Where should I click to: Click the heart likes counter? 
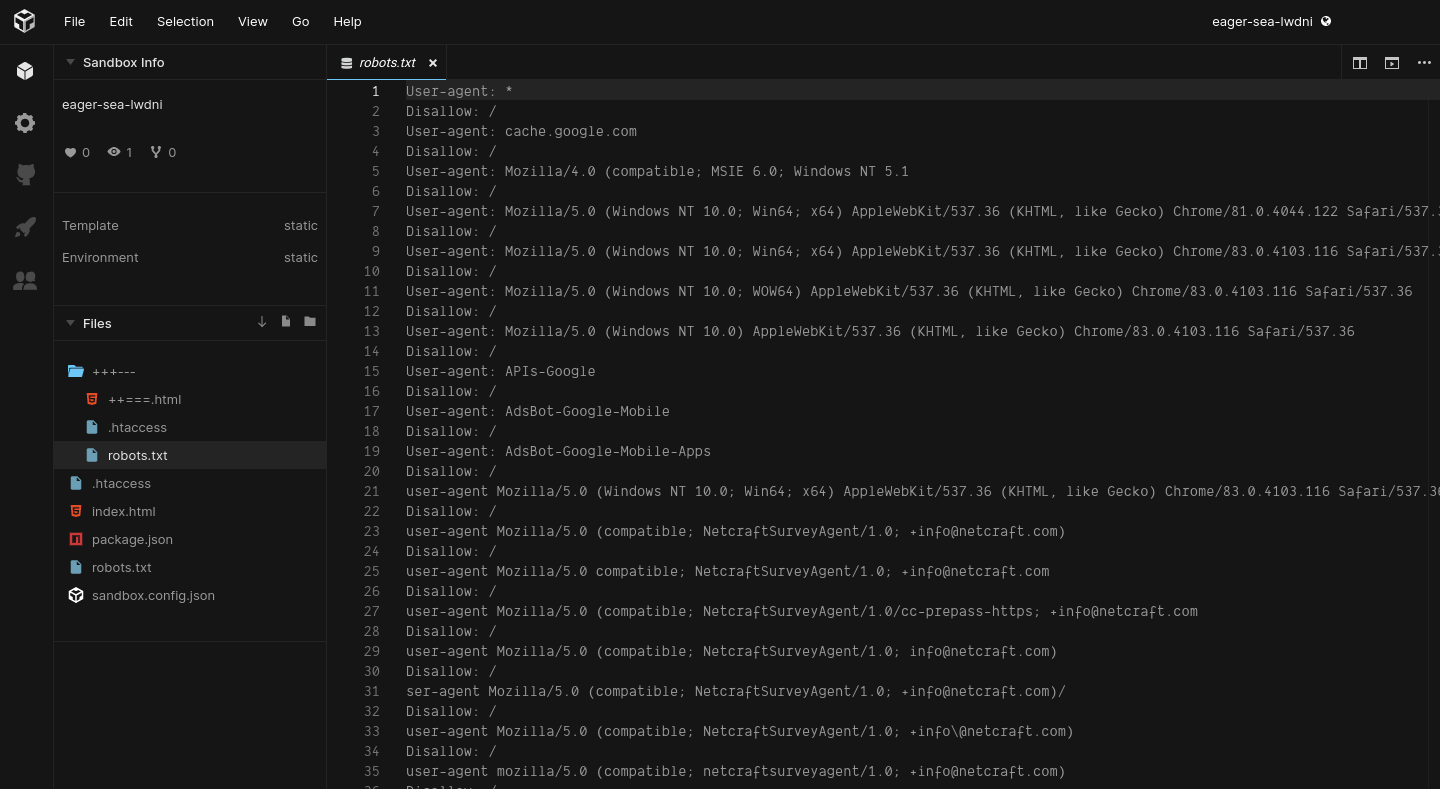[x=77, y=152]
